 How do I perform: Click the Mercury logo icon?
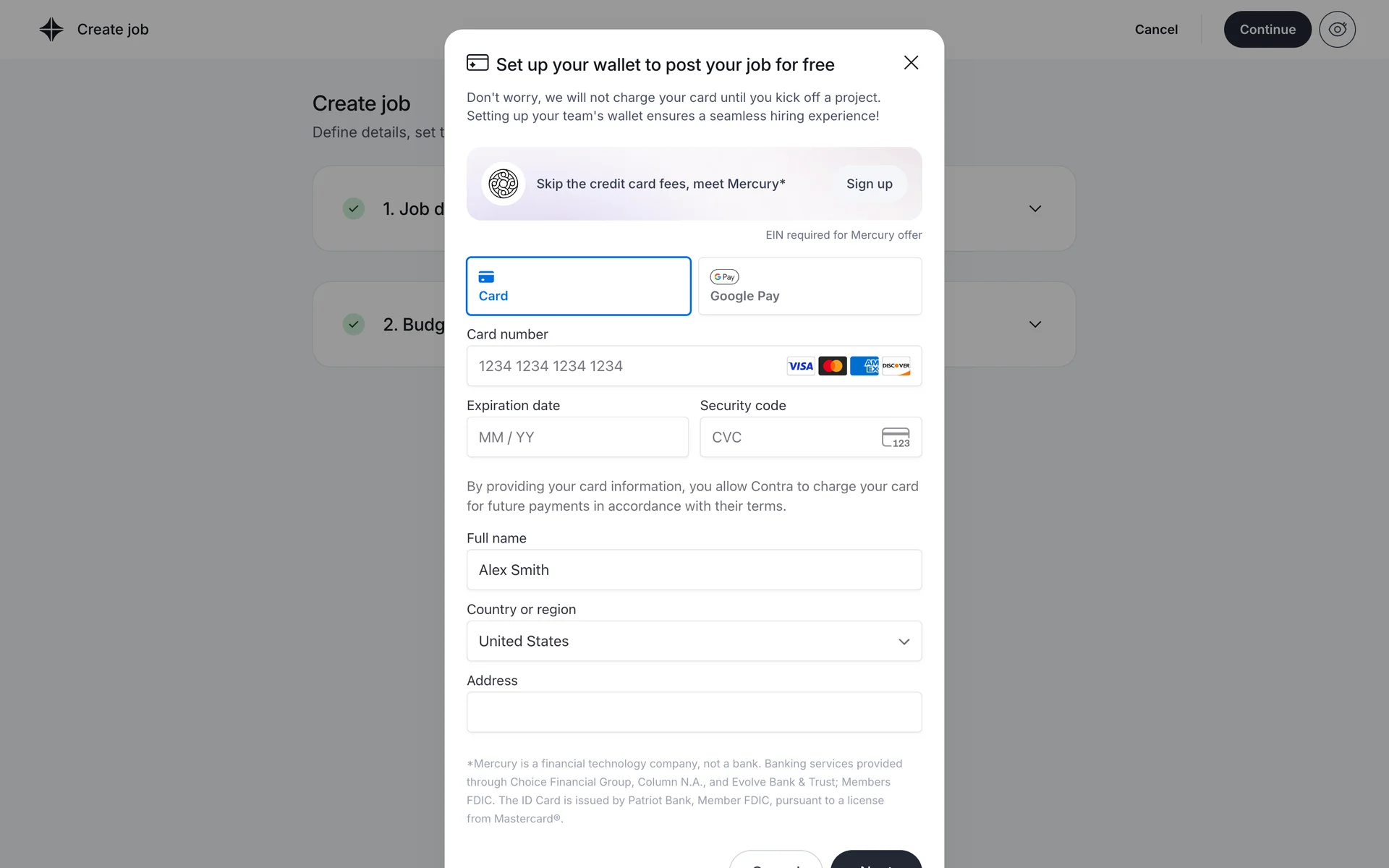(503, 184)
